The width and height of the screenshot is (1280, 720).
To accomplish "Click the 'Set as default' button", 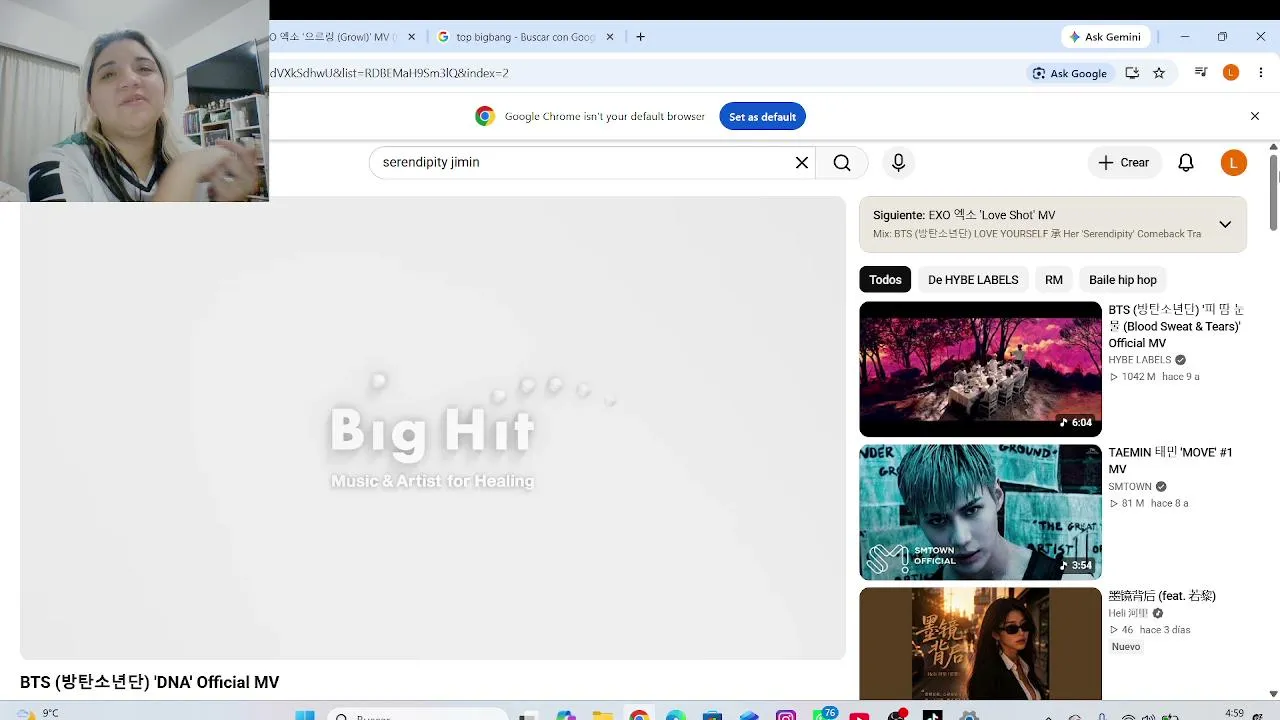I will (x=762, y=116).
